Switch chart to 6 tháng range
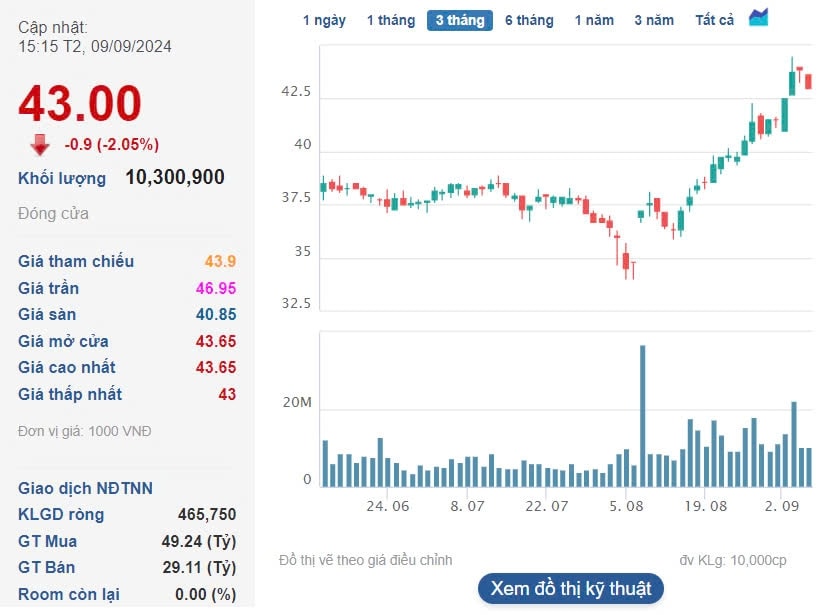This screenshot has height=615, width=833. [x=529, y=20]
